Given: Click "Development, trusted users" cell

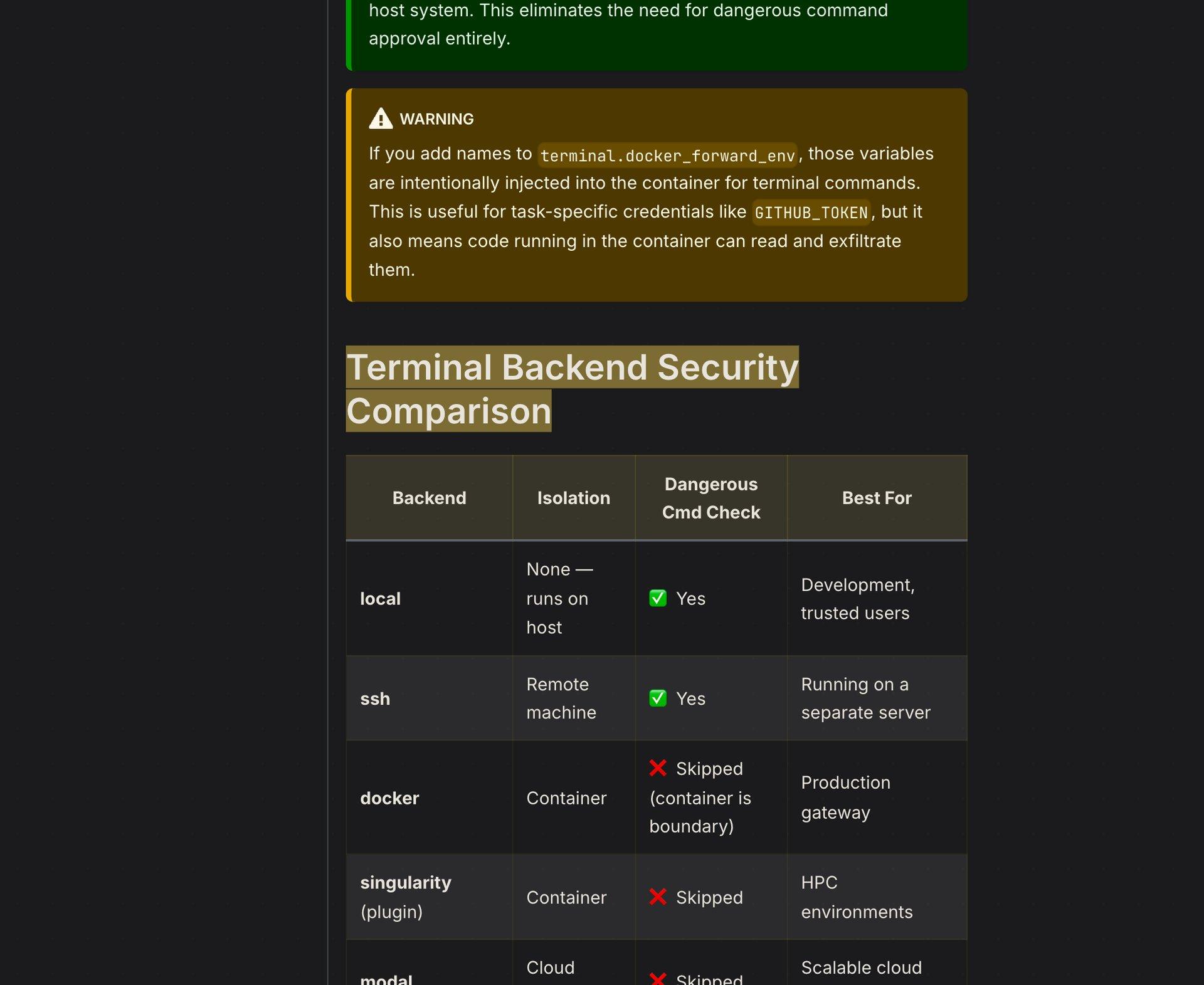Looking at the screenshot, I should click(877, 598).
